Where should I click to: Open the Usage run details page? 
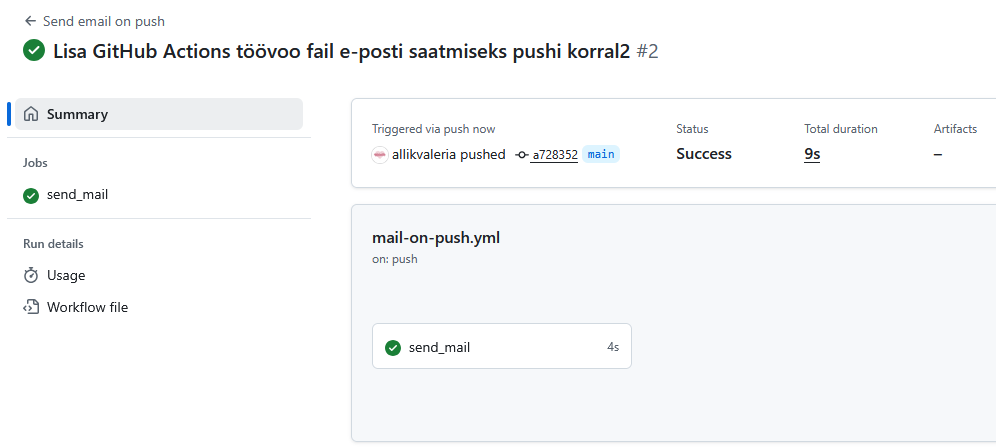coord(66,275)
